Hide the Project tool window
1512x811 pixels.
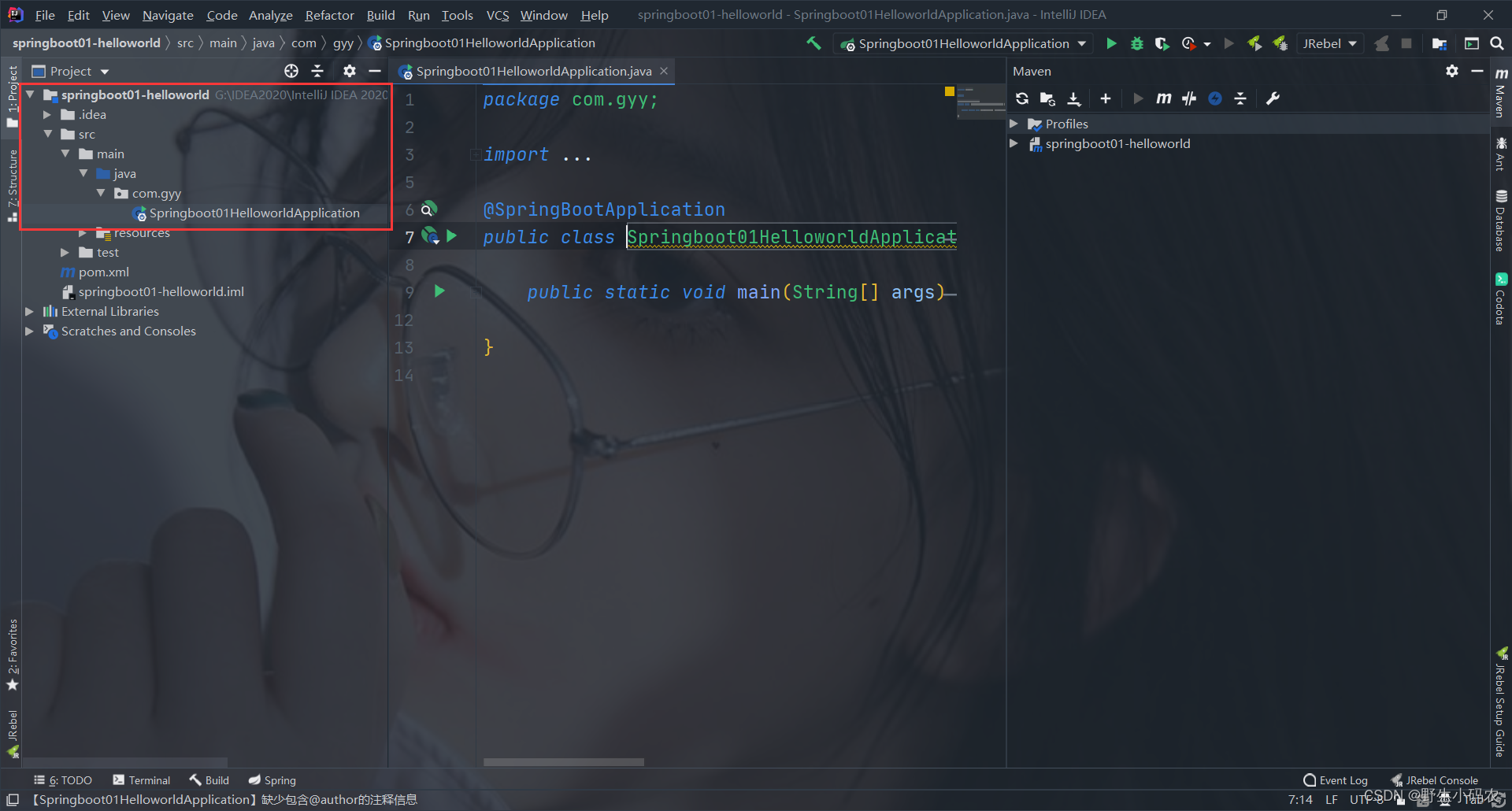pos(375,71)
